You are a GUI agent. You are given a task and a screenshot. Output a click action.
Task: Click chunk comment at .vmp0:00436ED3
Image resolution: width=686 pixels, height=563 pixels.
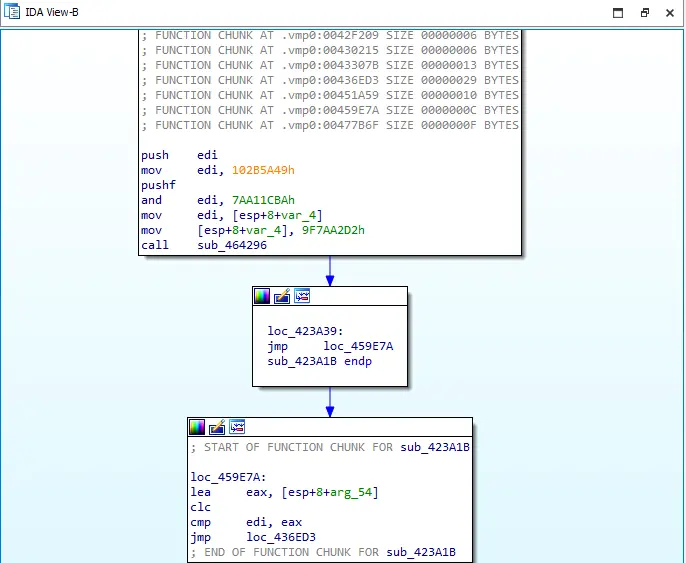tap(330, 80)
